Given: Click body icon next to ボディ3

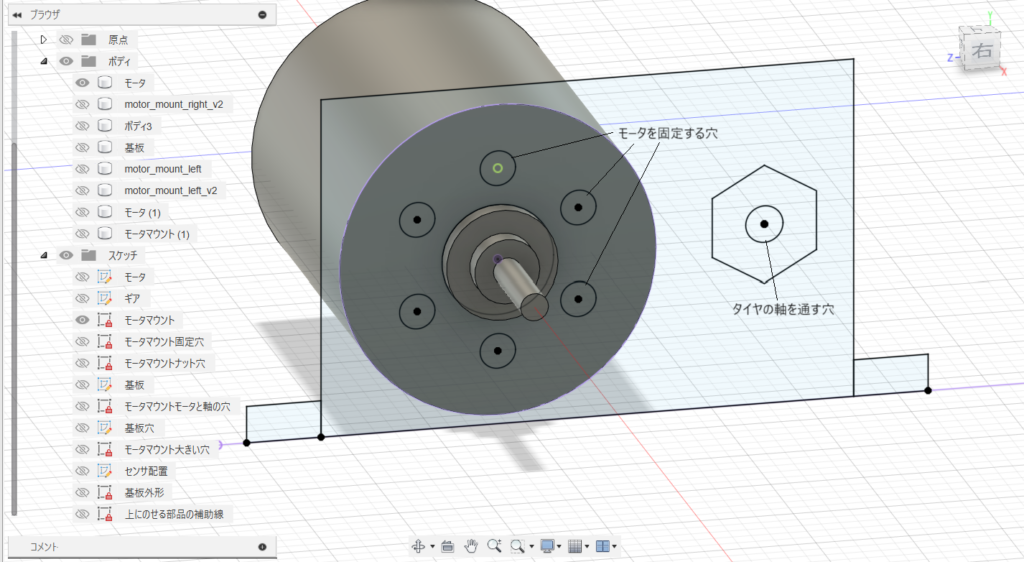Looking at the screenshot, I should pos(104,125).
